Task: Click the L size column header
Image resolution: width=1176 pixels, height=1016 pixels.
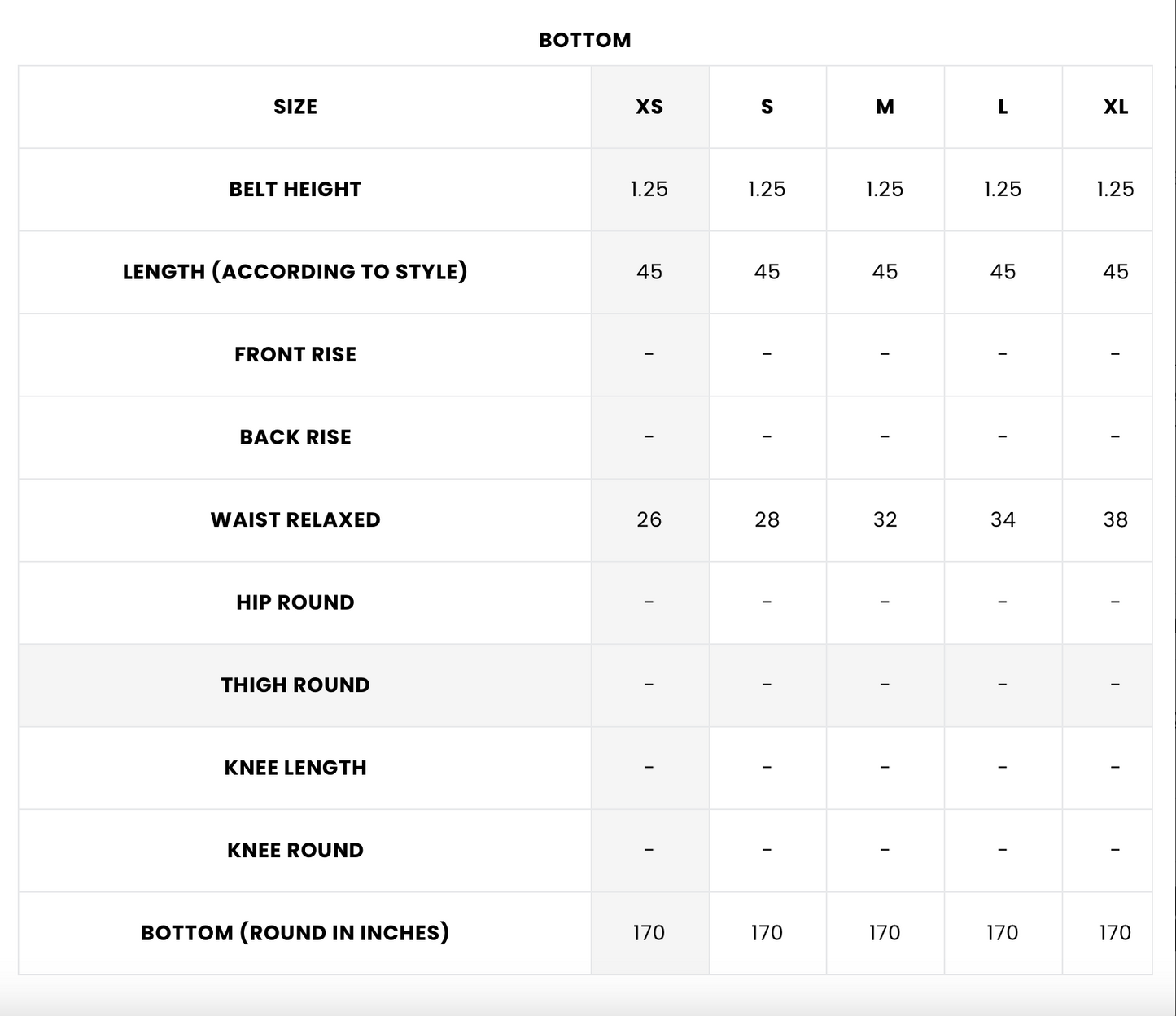Action: coord(1003,107)
